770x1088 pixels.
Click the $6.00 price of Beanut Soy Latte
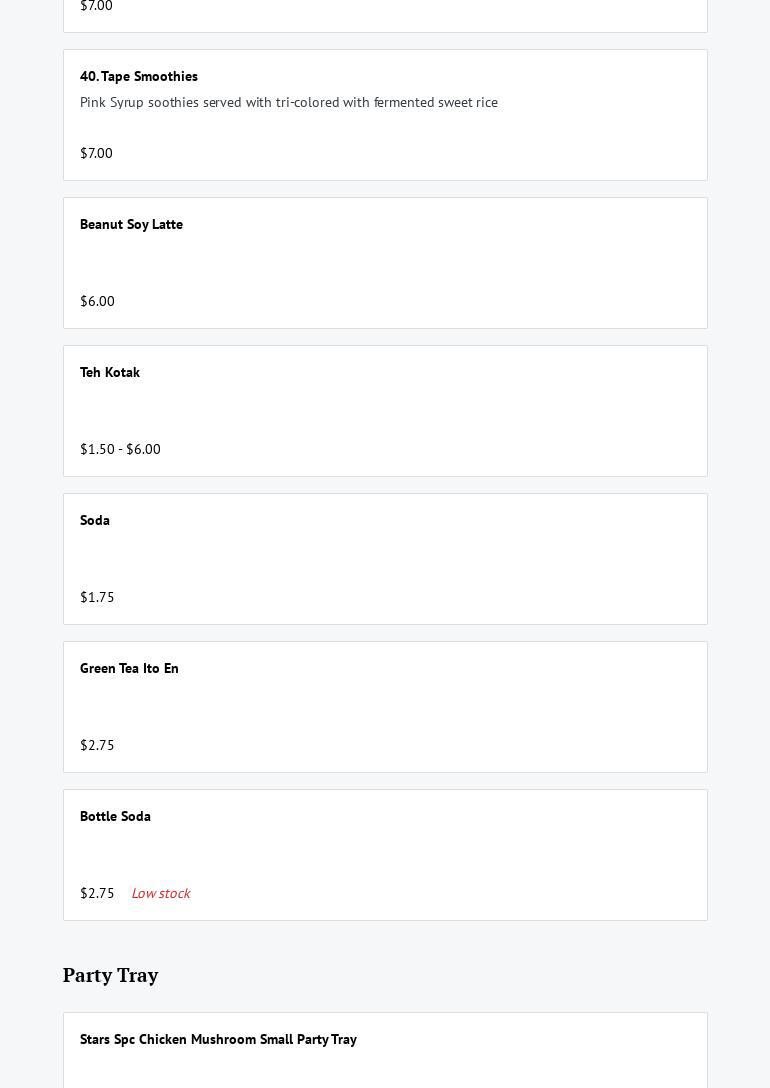(97, 301)
